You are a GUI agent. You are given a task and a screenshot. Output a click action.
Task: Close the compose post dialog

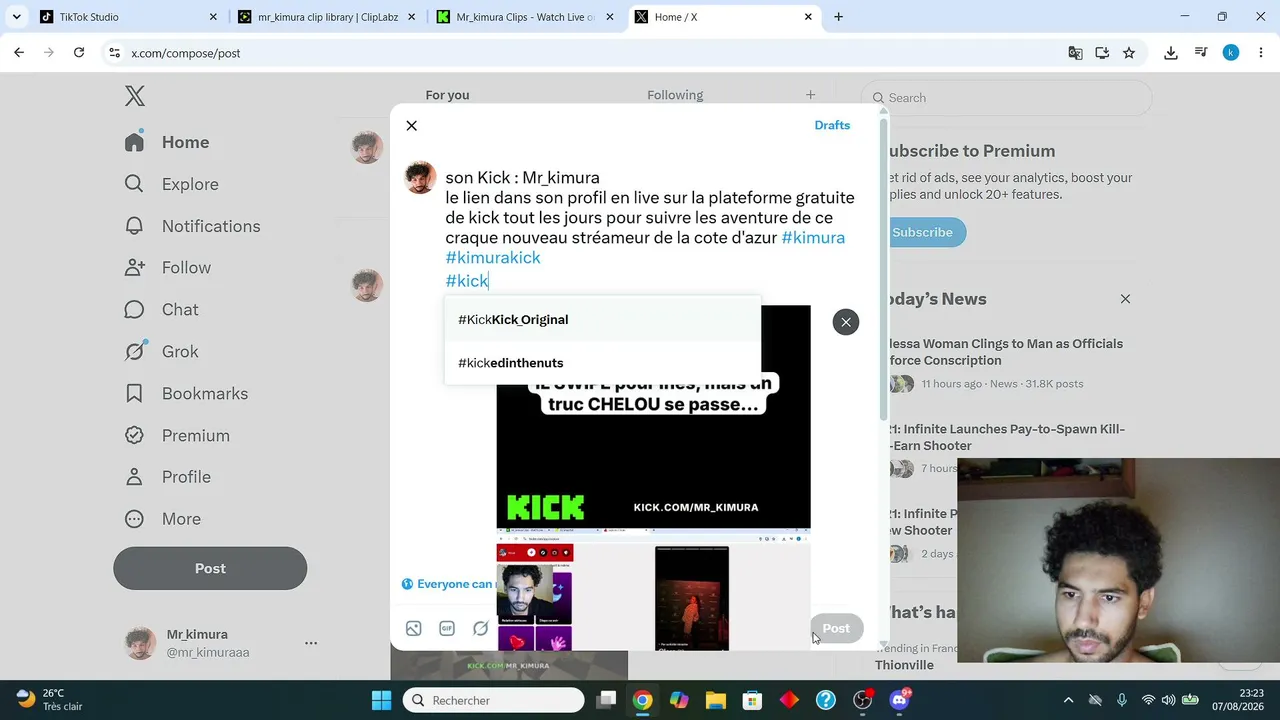(x=411, y=125)
